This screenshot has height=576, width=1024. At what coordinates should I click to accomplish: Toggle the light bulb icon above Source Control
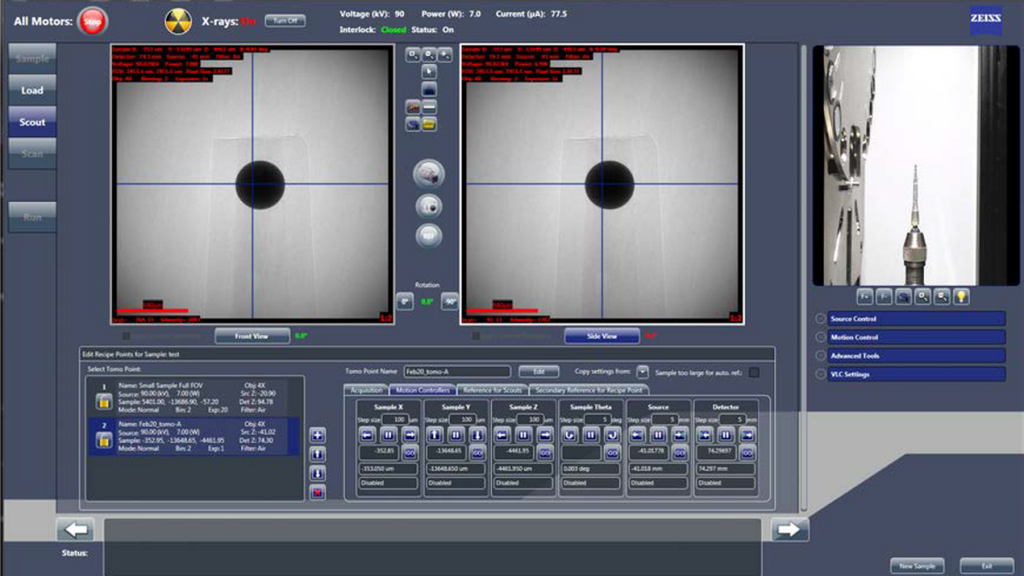(961, 298)
